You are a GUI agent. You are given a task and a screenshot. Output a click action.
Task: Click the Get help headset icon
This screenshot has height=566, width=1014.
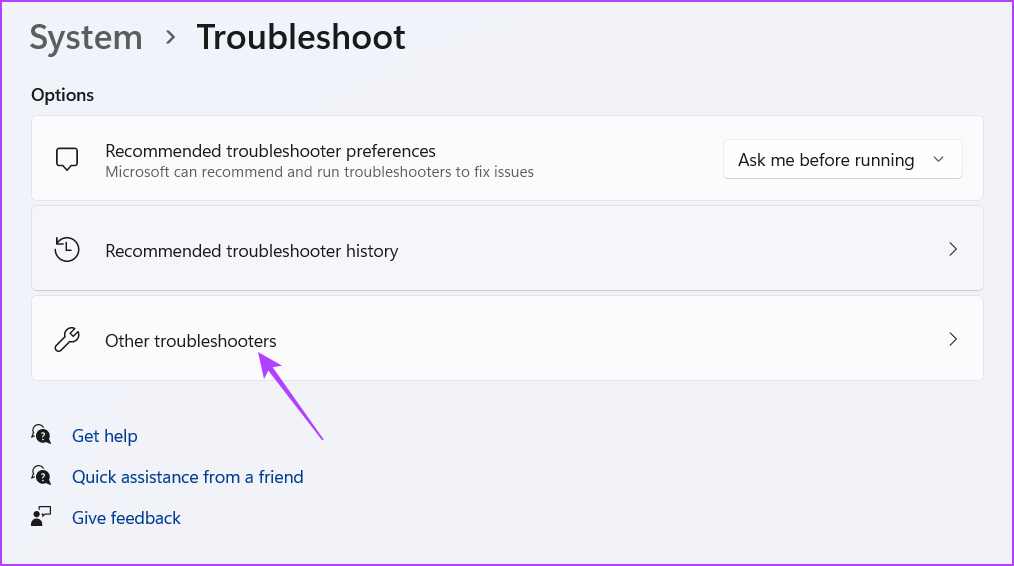click(x=41, y=435)
